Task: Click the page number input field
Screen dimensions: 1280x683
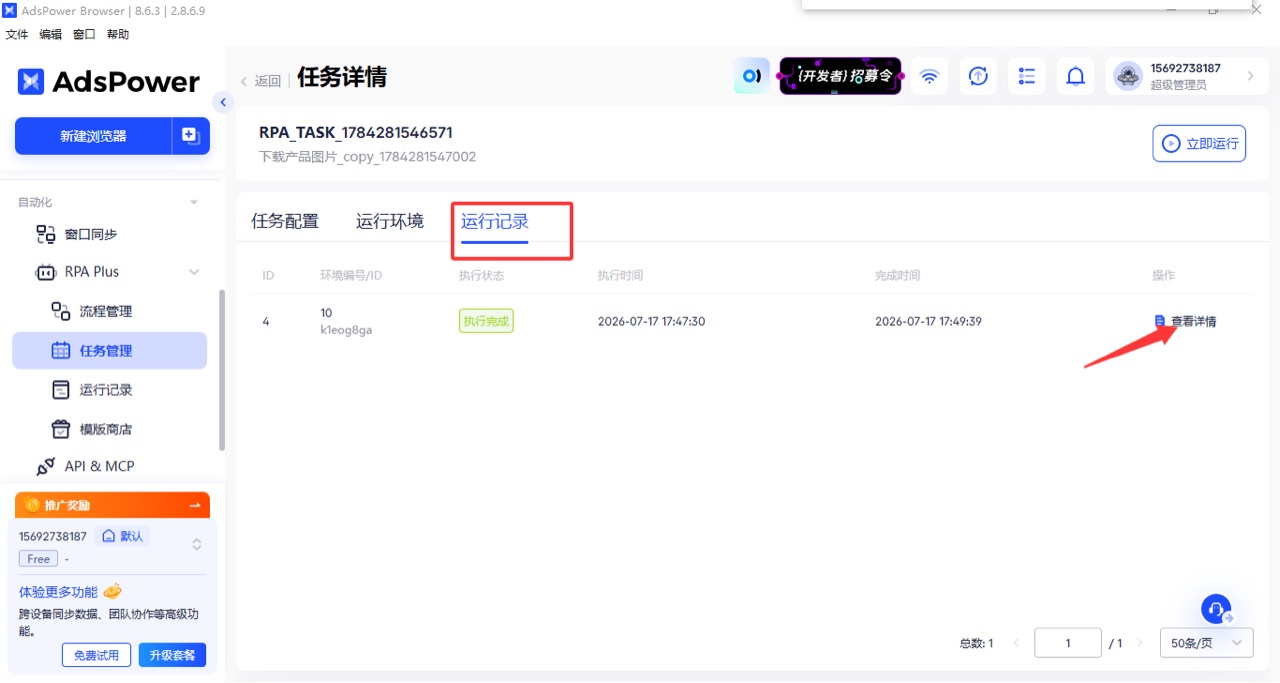Action: pyautogui.click(x=1068, y=643)
